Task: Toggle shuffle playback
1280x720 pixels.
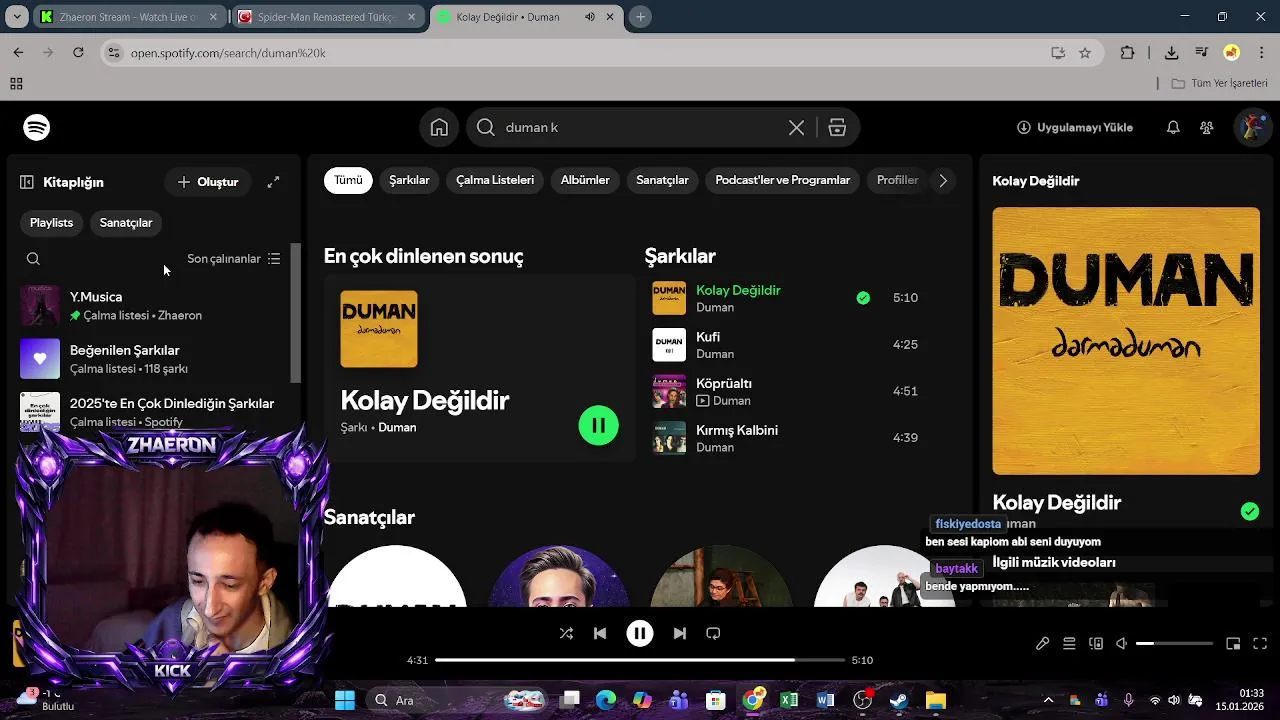Action: [x=566, y=633]
